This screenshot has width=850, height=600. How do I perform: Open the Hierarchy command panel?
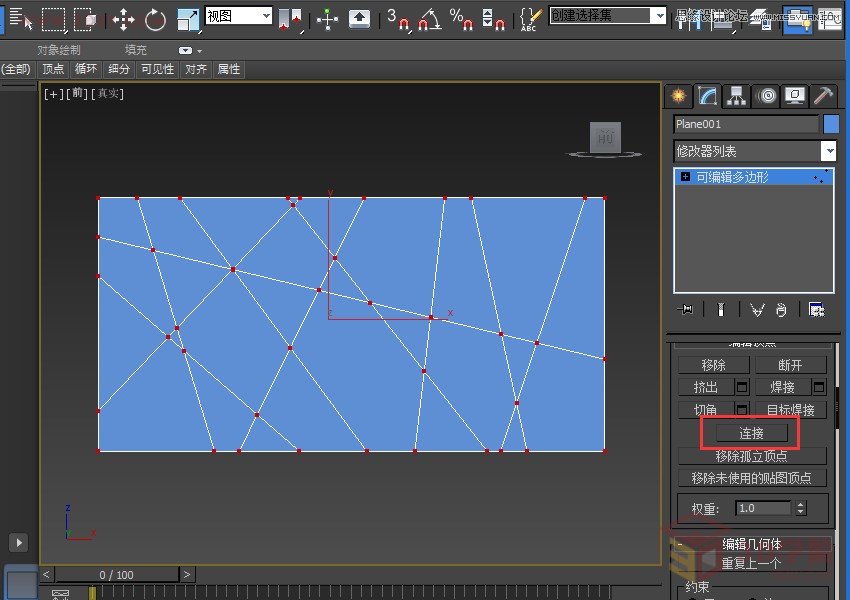tap(737, 95)
